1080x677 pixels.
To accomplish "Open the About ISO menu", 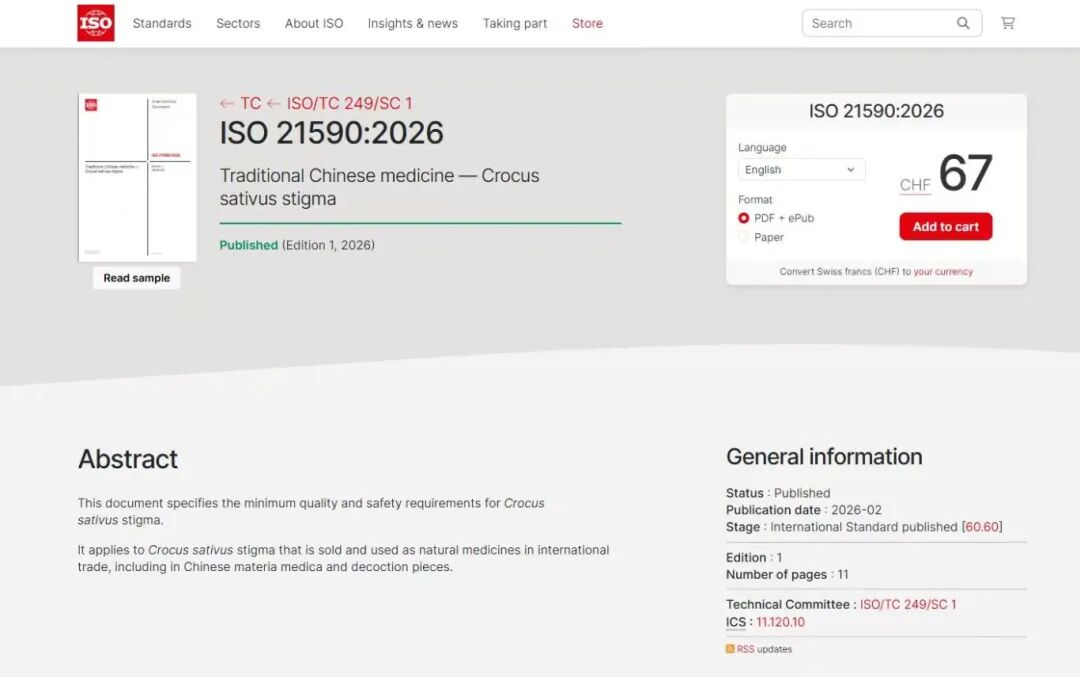I will [x=314, y=23].
